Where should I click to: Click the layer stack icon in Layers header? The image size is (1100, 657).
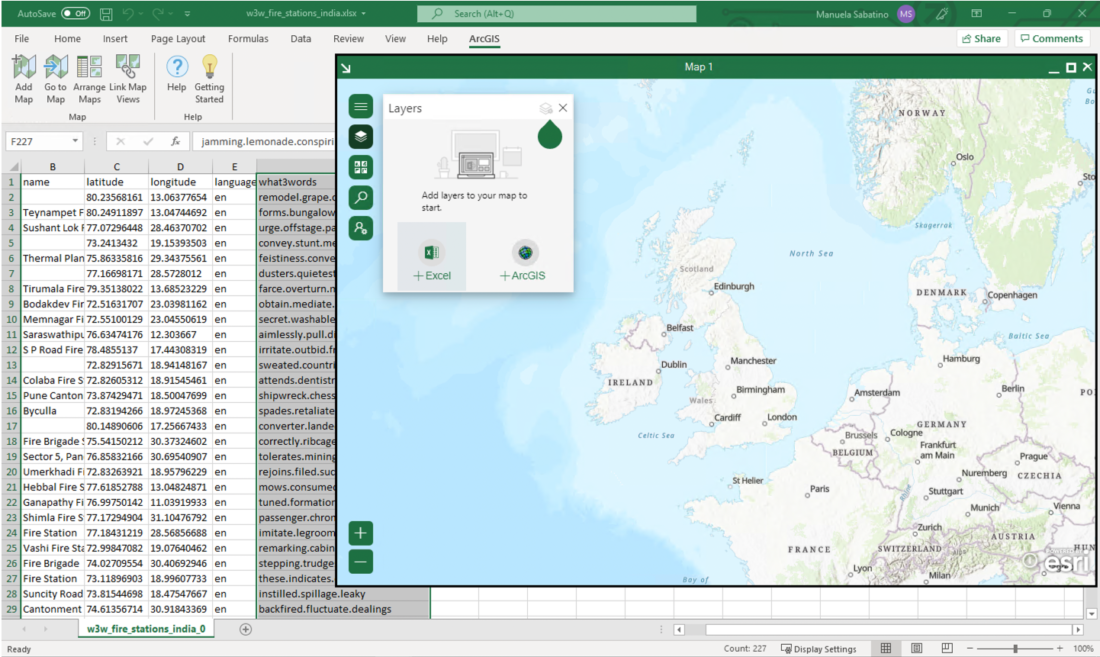point(545,109)
